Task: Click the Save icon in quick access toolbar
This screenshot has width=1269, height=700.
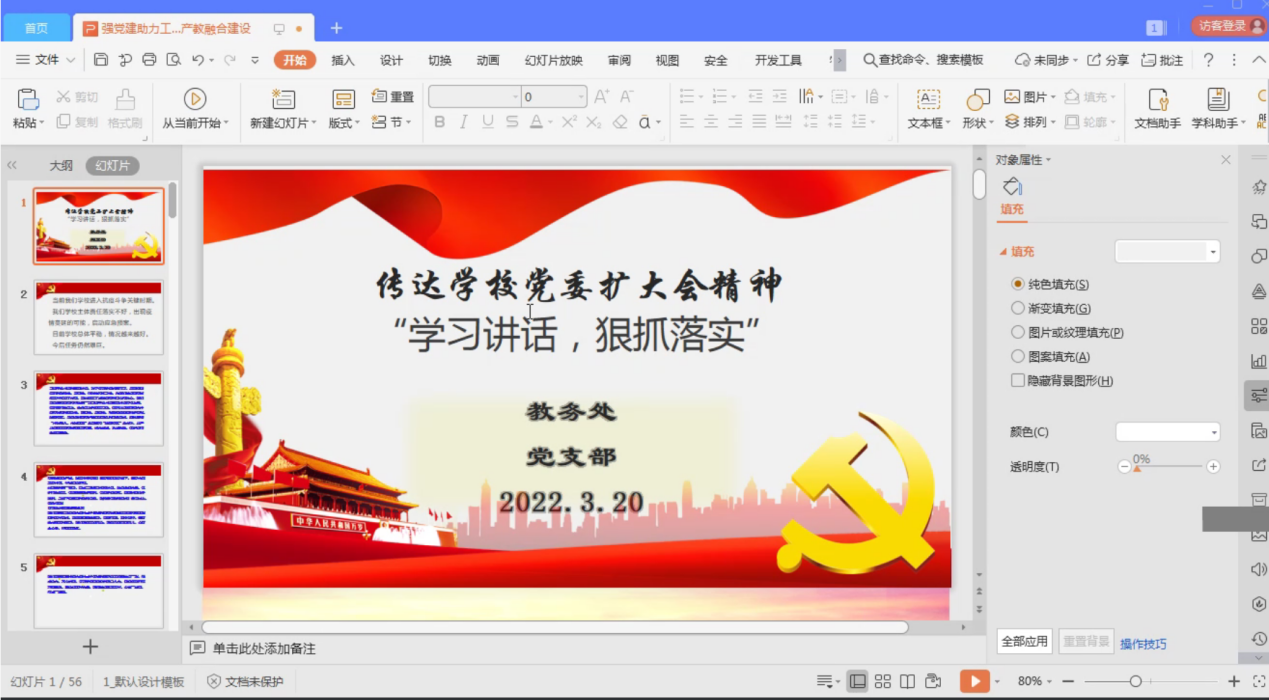Action: [x=101, y=60]
